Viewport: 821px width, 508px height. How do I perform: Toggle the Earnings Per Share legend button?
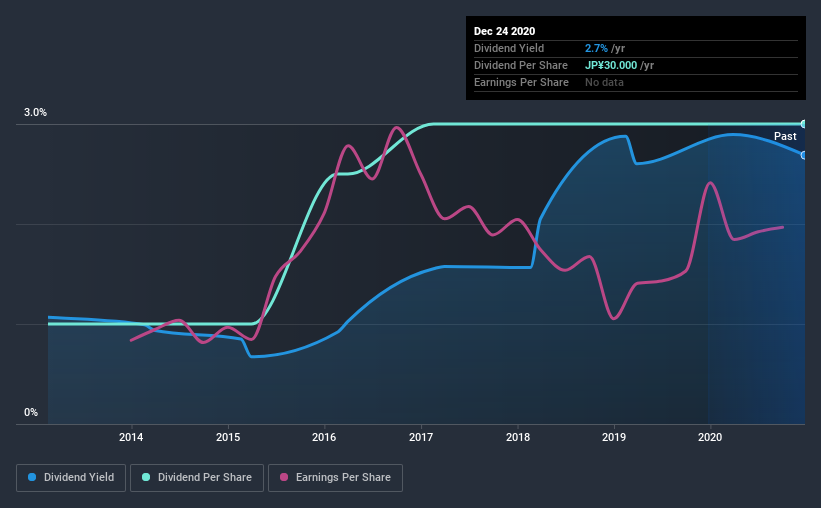point(335,478)
